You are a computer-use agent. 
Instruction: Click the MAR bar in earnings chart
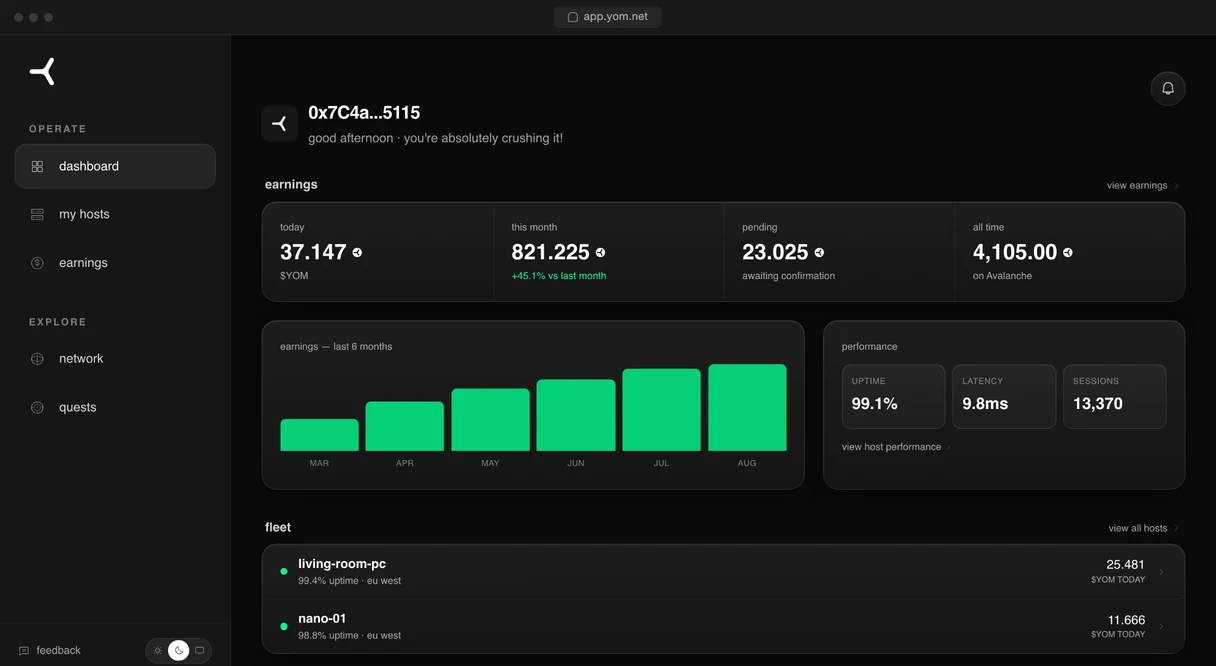click(319, 435)
